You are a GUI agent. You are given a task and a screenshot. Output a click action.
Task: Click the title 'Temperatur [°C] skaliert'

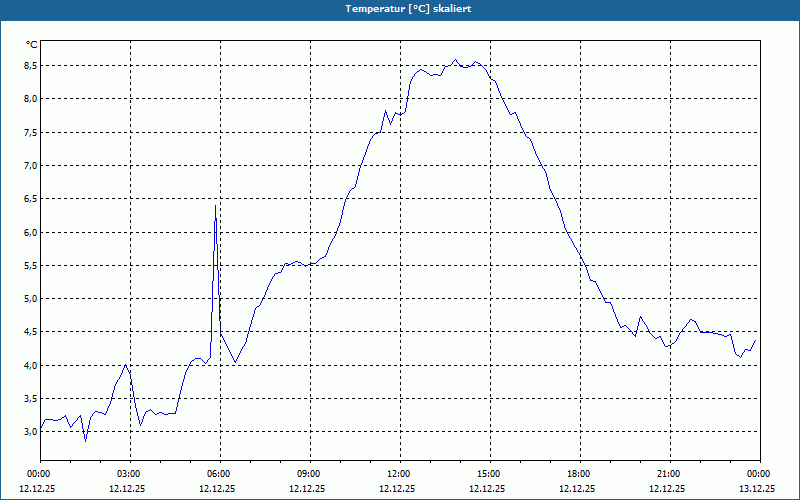(408, 9)
